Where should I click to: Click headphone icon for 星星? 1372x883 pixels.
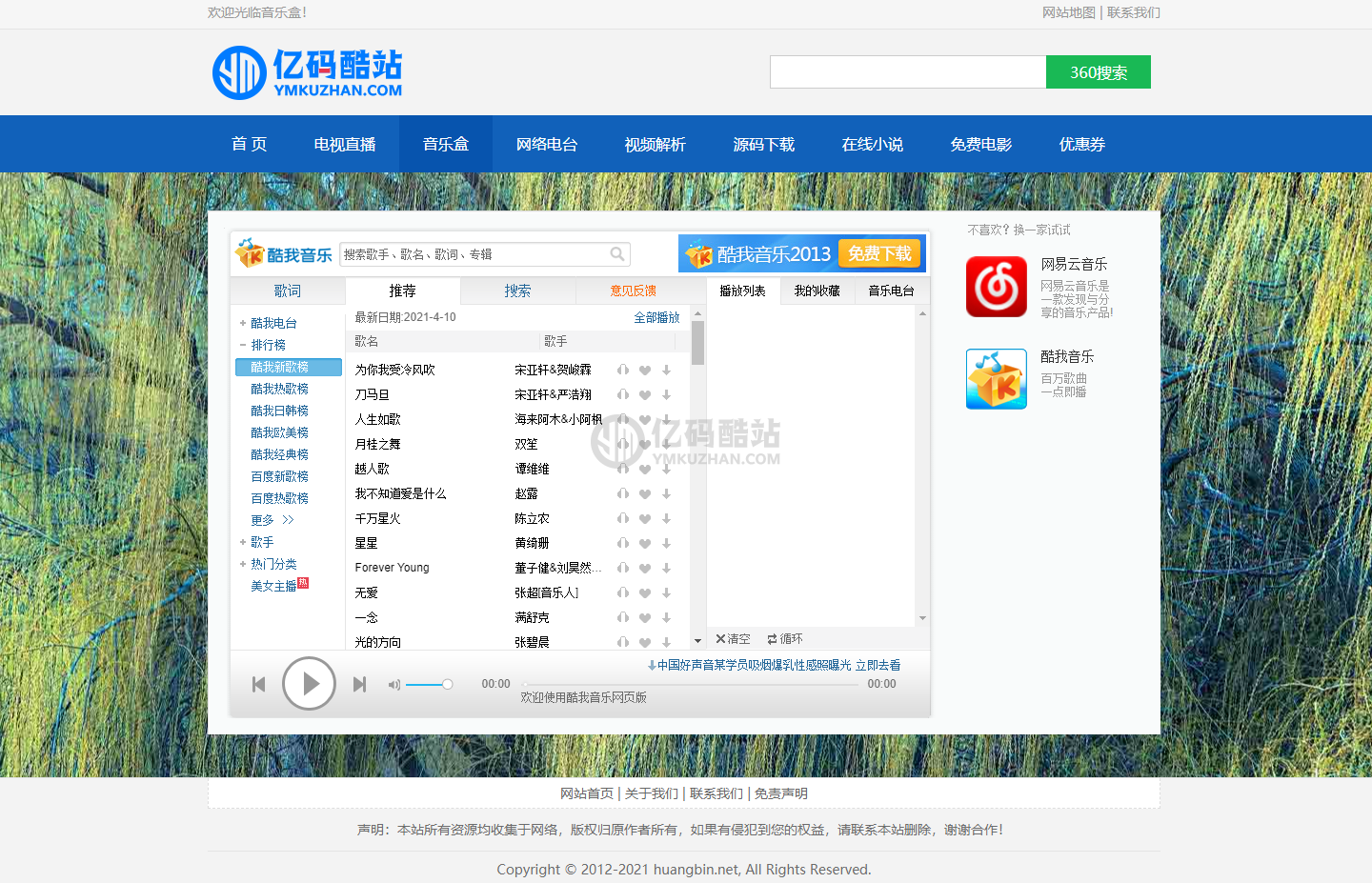pyautogui.click(x=623, y=543)
